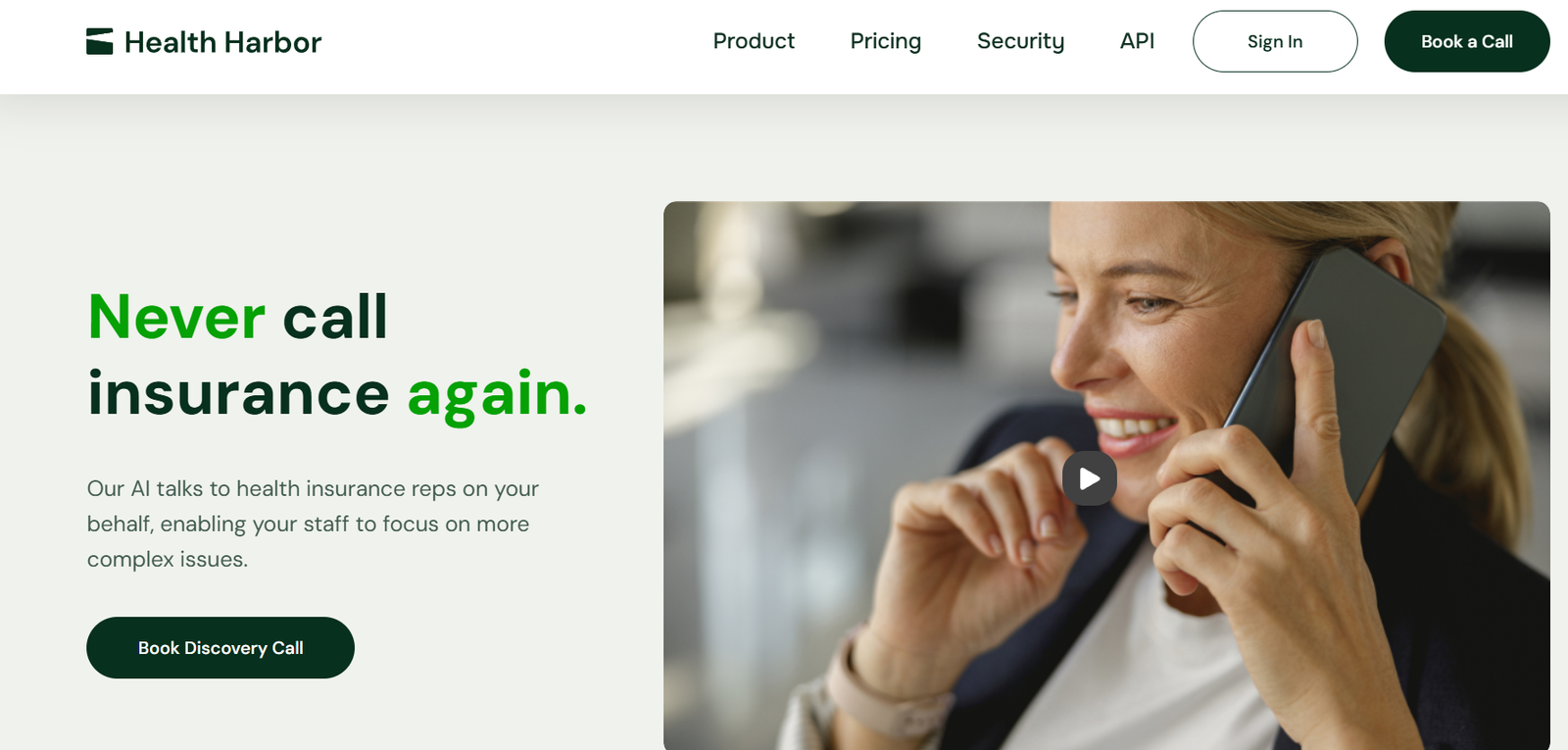Select API in the navigation bar
Image resolution: width=1568 pixels, height=750 pixels.
coord(1137,41)
